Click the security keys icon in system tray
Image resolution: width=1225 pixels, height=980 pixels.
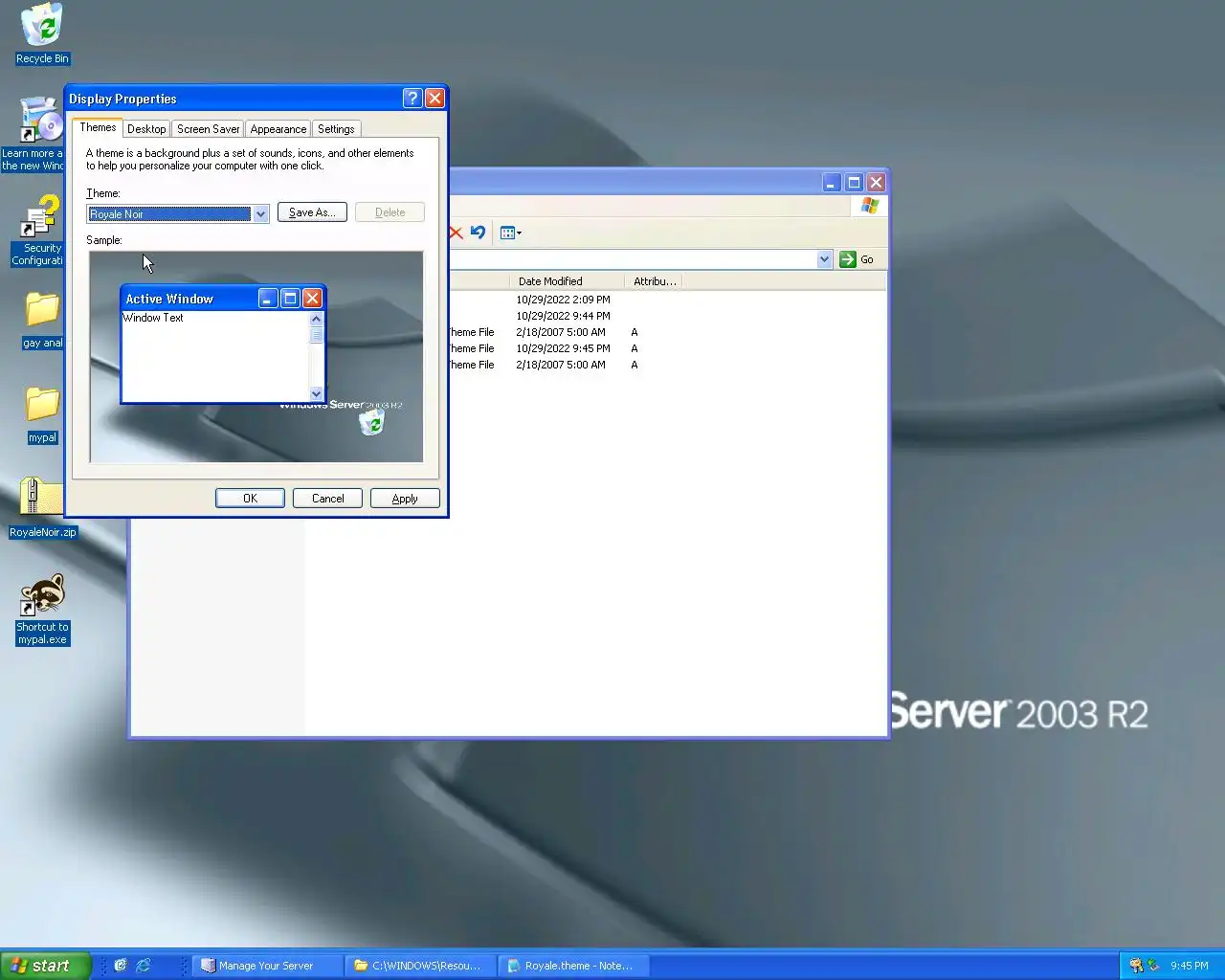tap(1136, 965)
